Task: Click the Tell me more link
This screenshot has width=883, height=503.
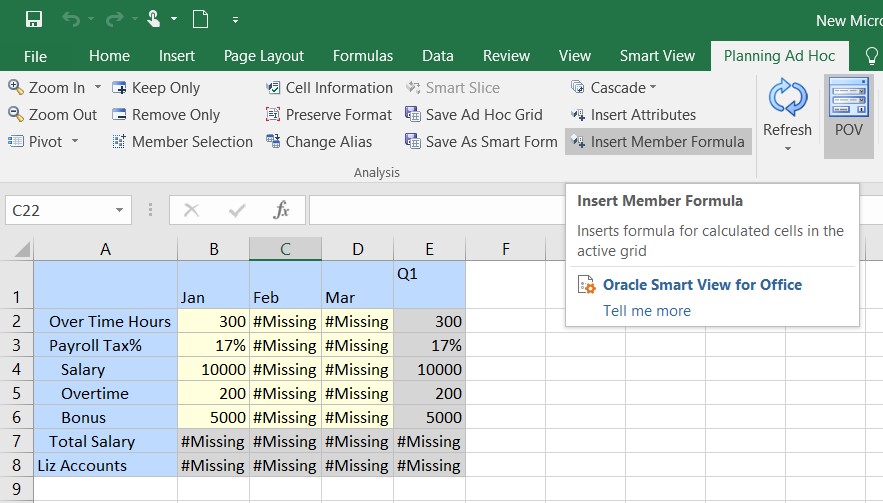Action: 647,311
